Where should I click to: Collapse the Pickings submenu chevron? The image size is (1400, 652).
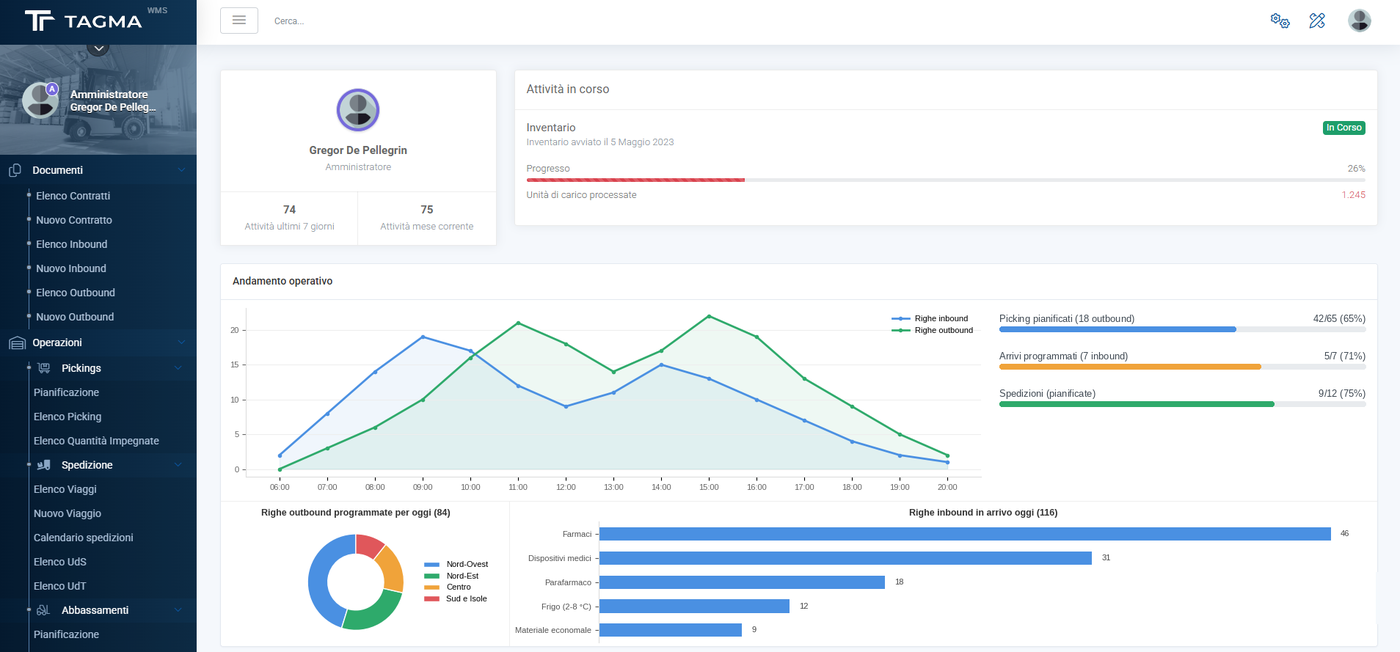tap(178, 368)
